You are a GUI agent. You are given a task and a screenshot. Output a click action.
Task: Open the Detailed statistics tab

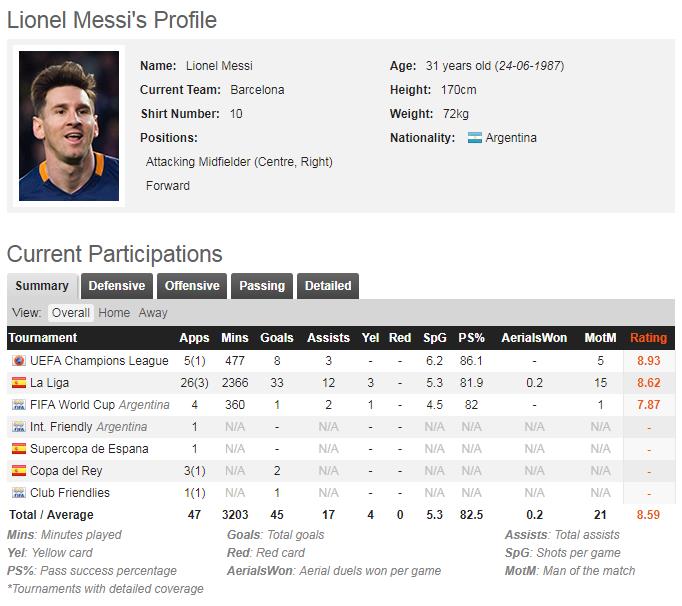tap(328, 286)
